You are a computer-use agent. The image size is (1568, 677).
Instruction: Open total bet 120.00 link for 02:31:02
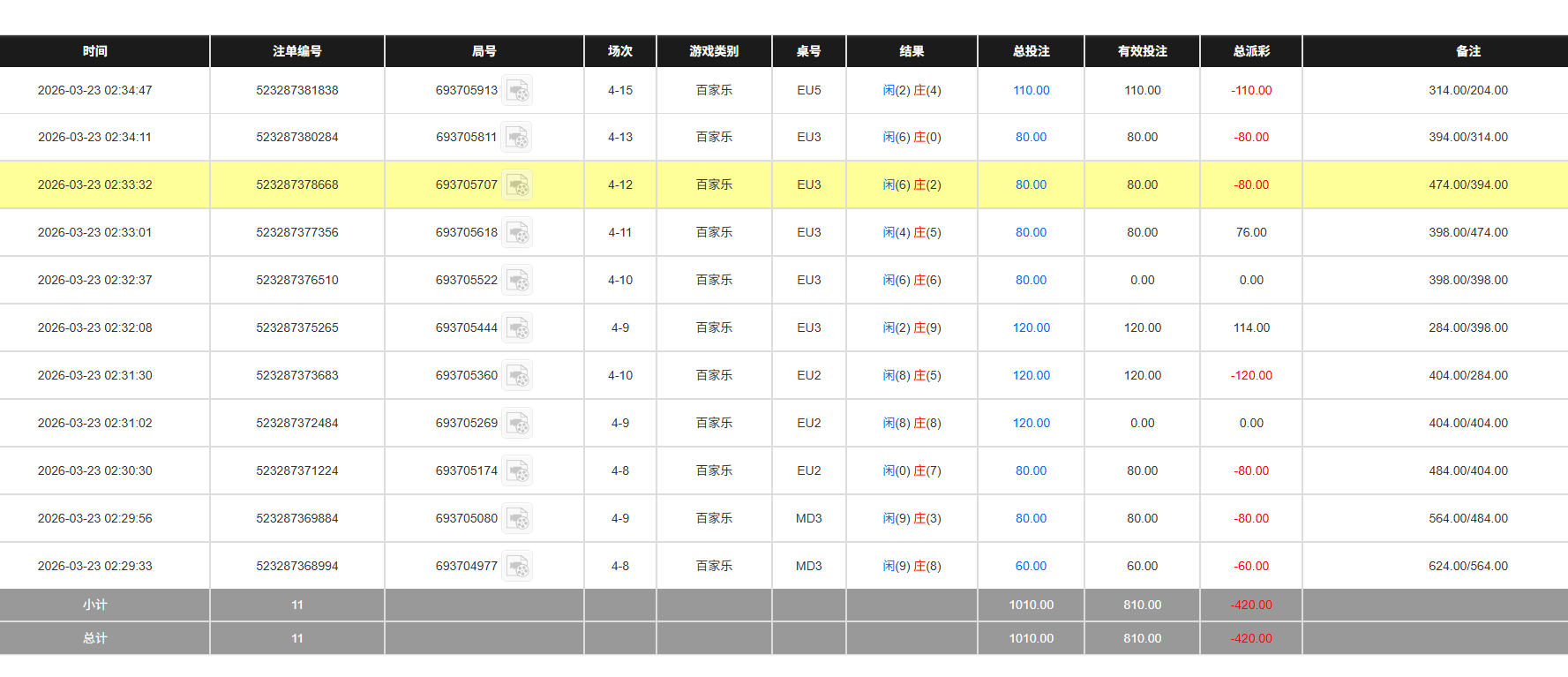point(1031,423)
